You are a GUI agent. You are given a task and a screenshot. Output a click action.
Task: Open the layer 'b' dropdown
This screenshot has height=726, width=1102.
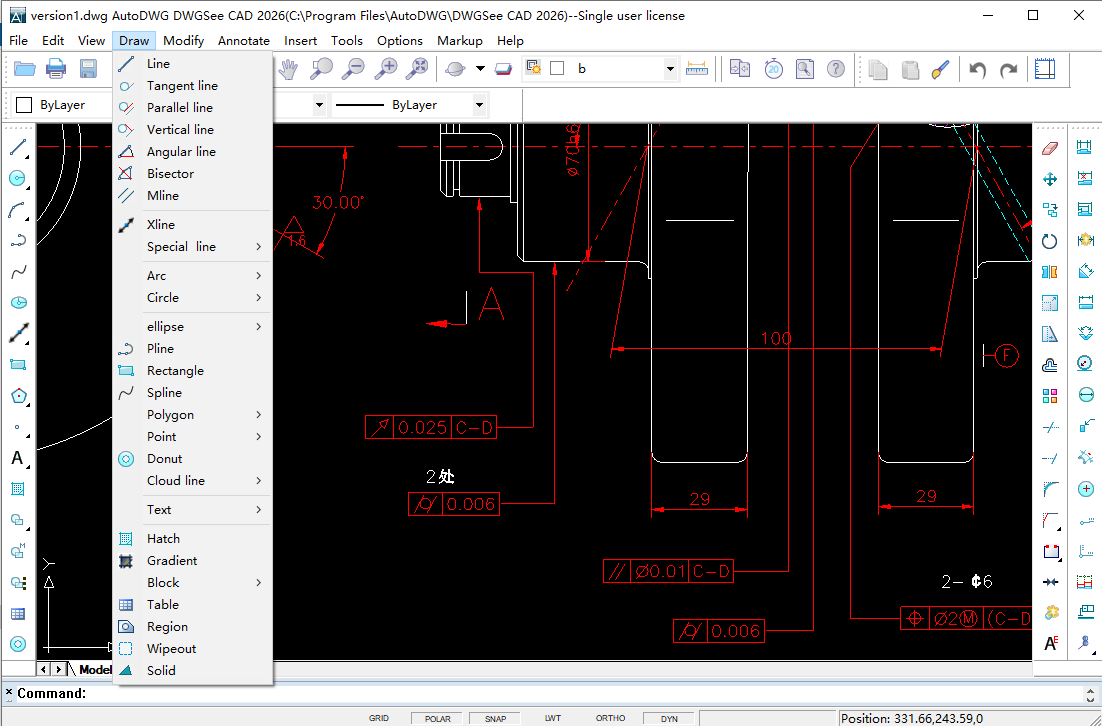click(670, 69)
